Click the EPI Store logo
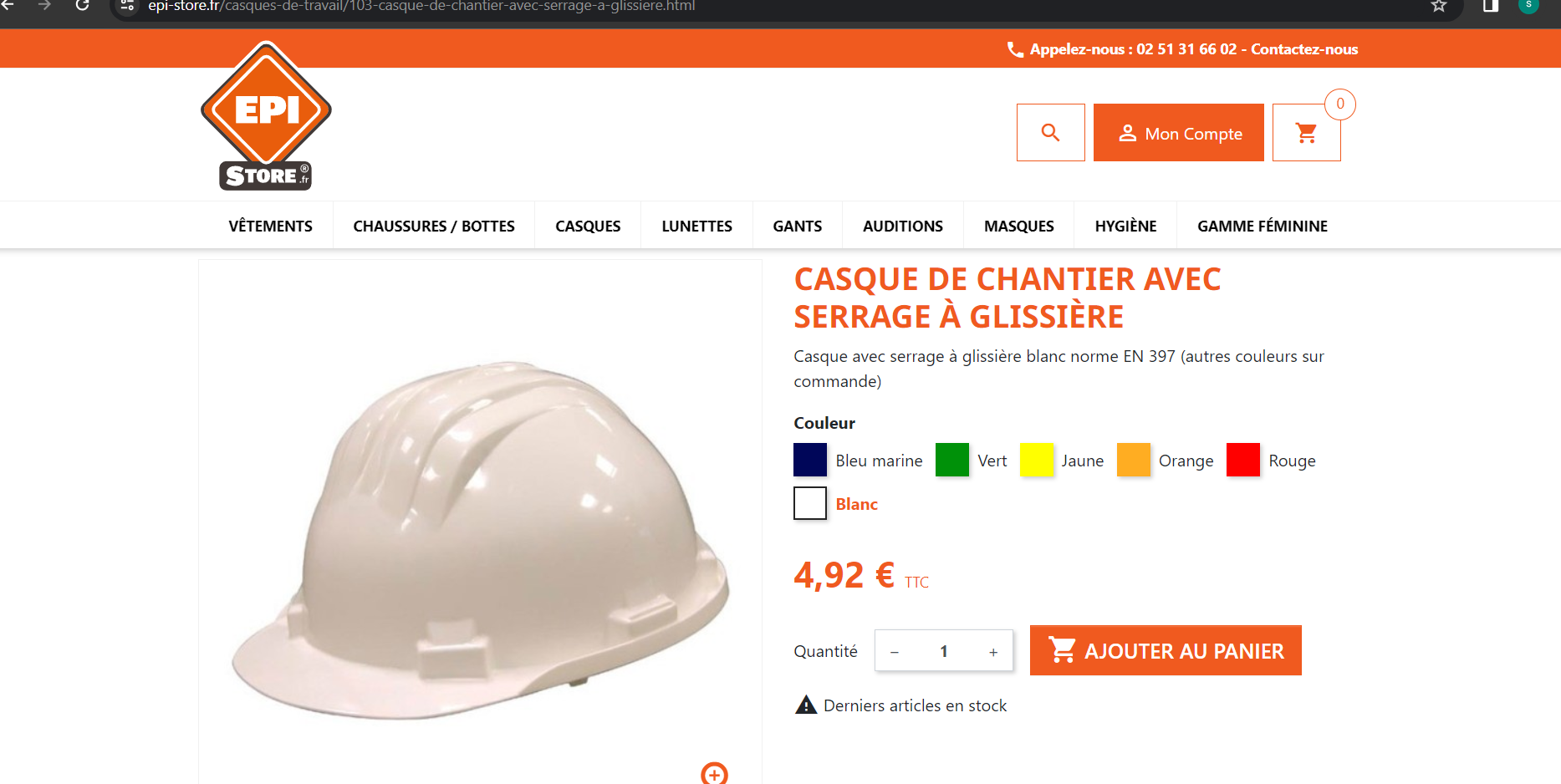The image size is (1561, 784). (266, 116)
